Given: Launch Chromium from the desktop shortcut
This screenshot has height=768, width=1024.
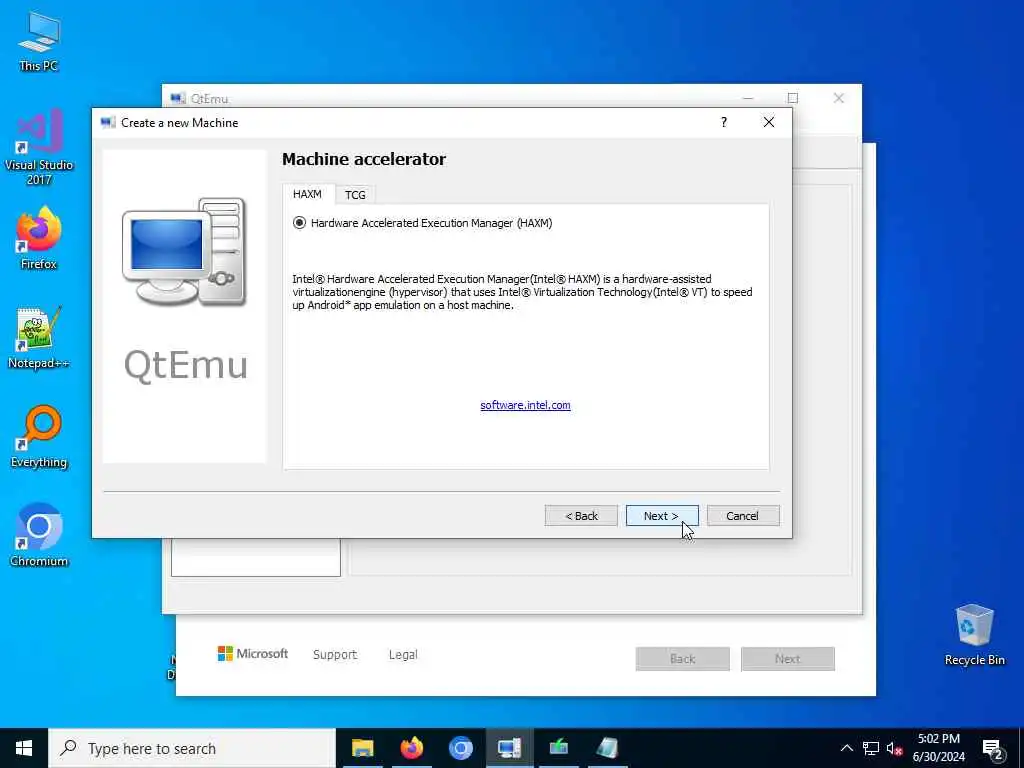Looking at the screenshot, I should point(39,536).
